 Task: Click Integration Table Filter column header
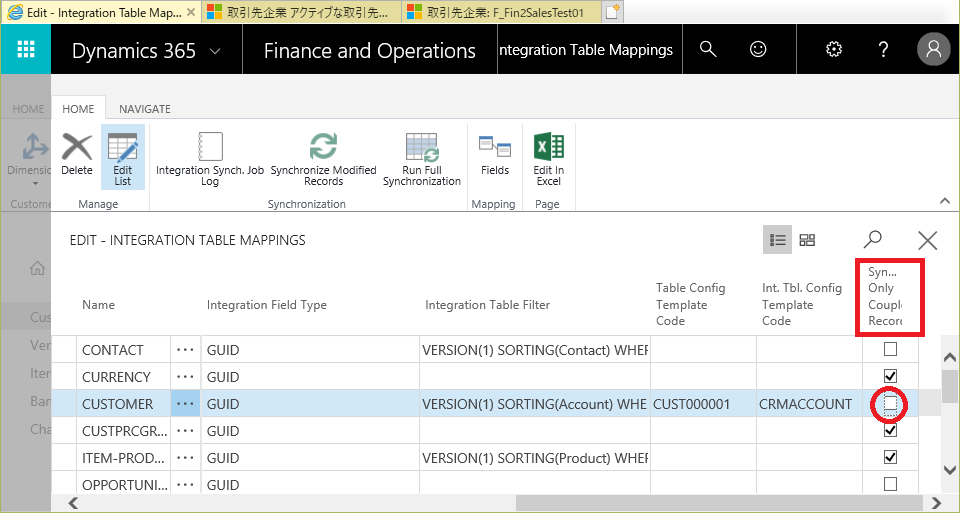click(x=487, y=304)
